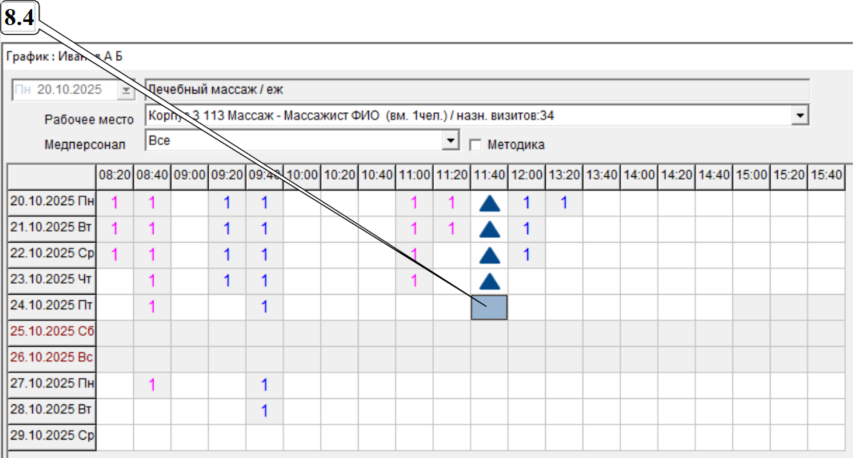Click the 29.10.2025 Ср row header
Image resolution: width=853 pixels, height=458 pixels.
(52, 436)
